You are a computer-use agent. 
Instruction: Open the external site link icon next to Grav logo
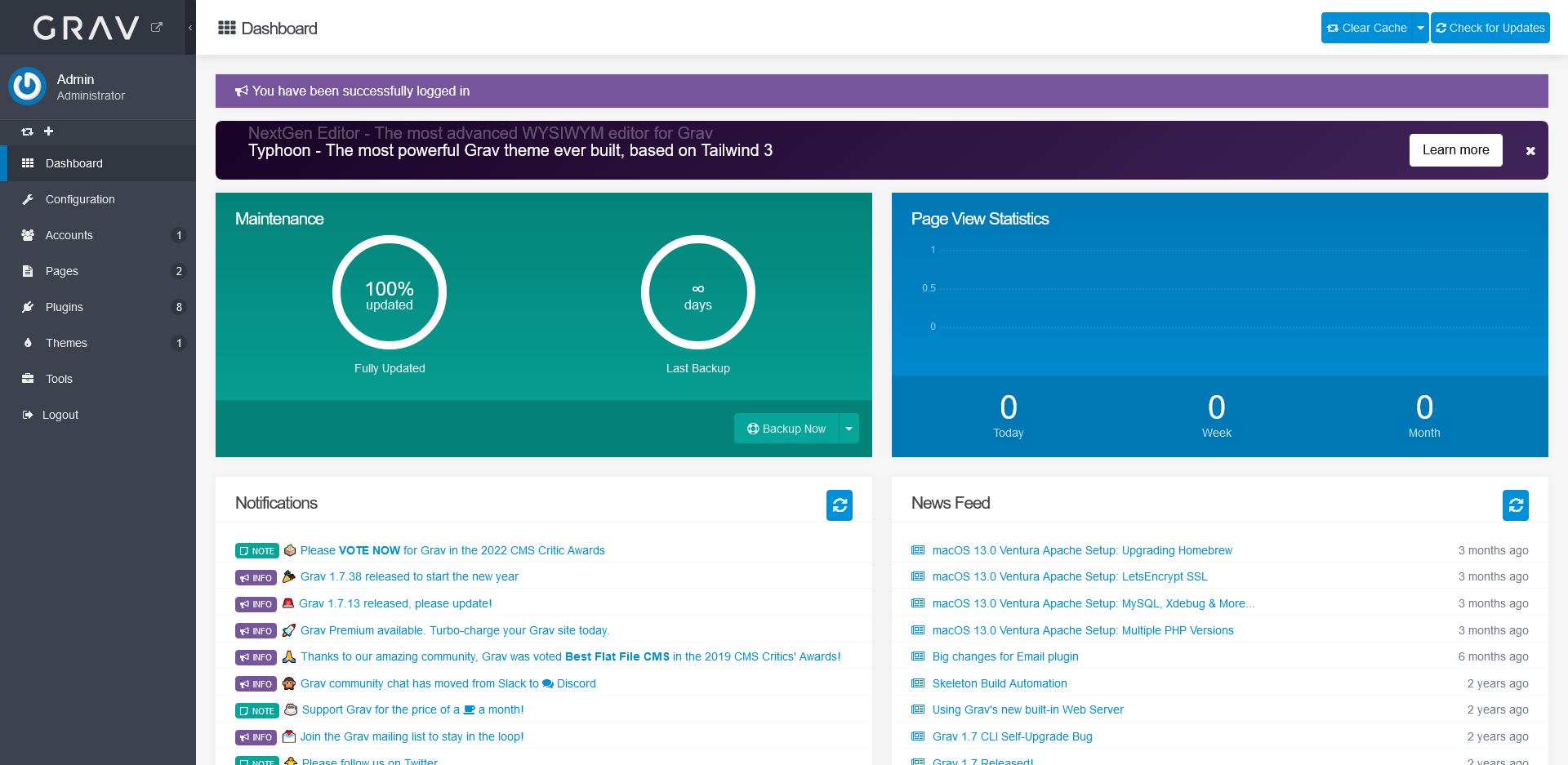(157, 27)
